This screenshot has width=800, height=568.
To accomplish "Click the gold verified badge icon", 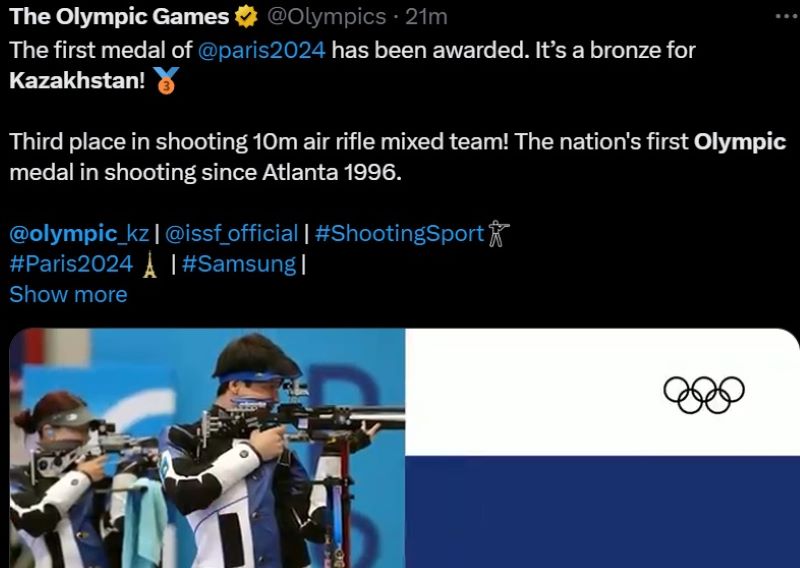I will click(x=245, y=17).
